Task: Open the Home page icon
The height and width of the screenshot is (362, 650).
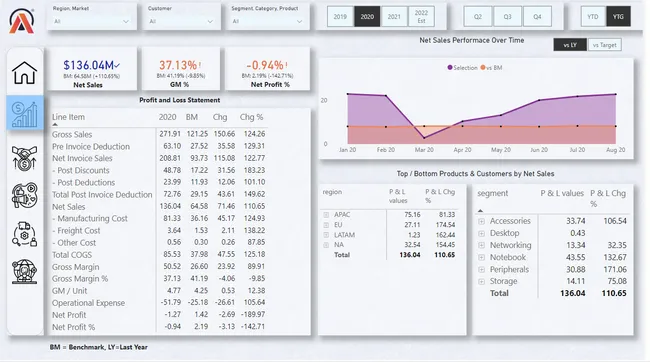Action: [x=24, y=73]
